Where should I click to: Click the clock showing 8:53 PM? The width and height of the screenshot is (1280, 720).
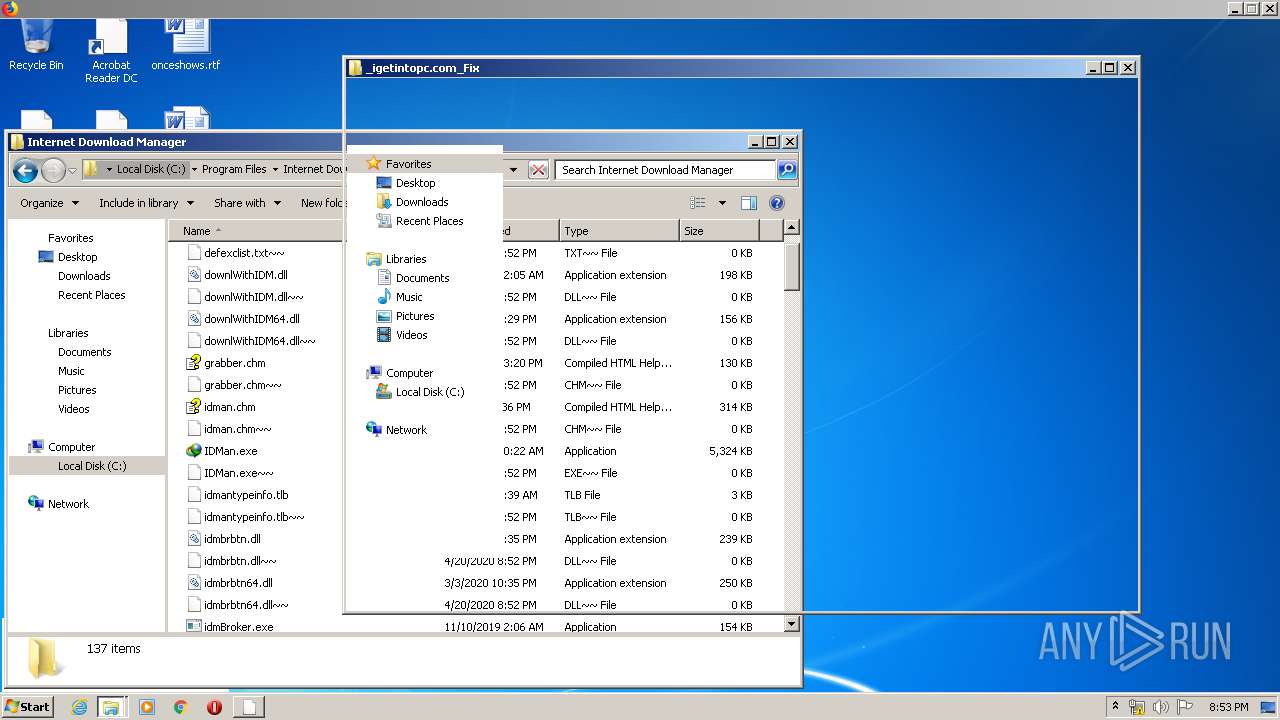(1228, 707)
